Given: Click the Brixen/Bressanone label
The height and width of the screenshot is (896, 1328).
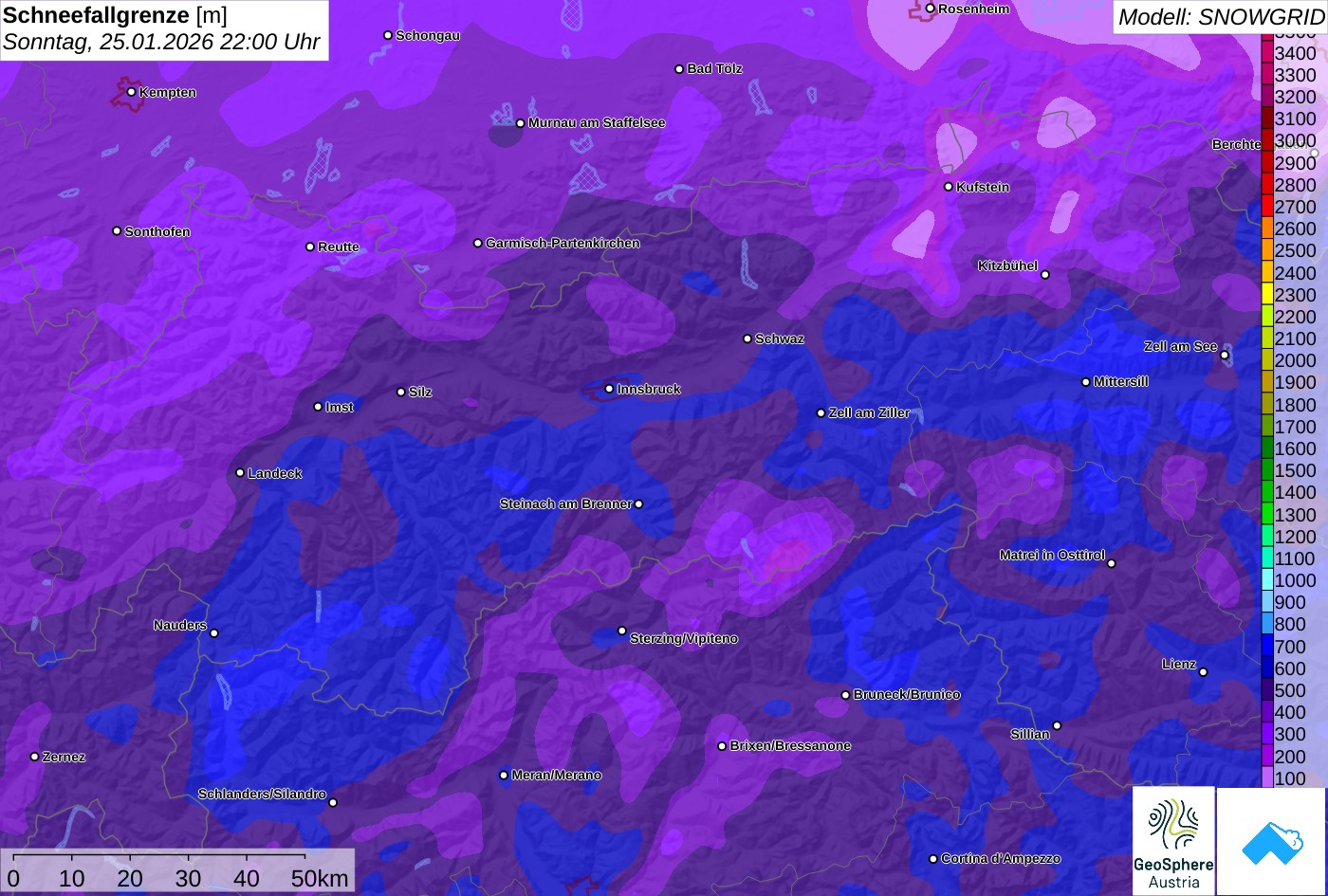Looking at the screenshot, I should 790,745.
